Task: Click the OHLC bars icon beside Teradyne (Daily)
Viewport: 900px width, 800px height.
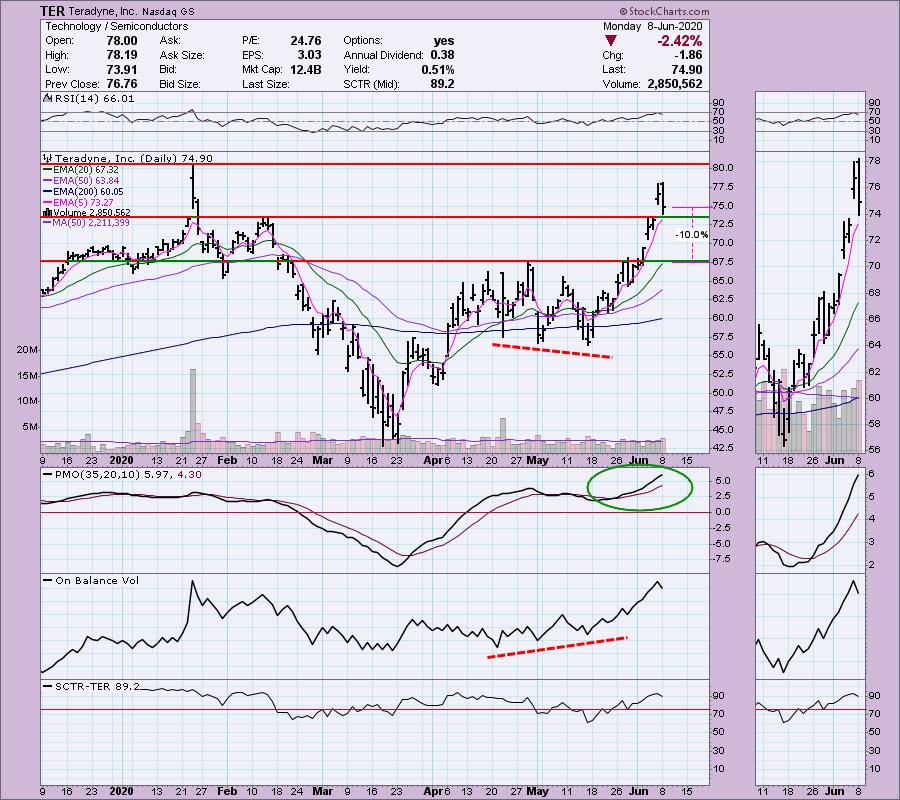Action: tap(48, 158)
